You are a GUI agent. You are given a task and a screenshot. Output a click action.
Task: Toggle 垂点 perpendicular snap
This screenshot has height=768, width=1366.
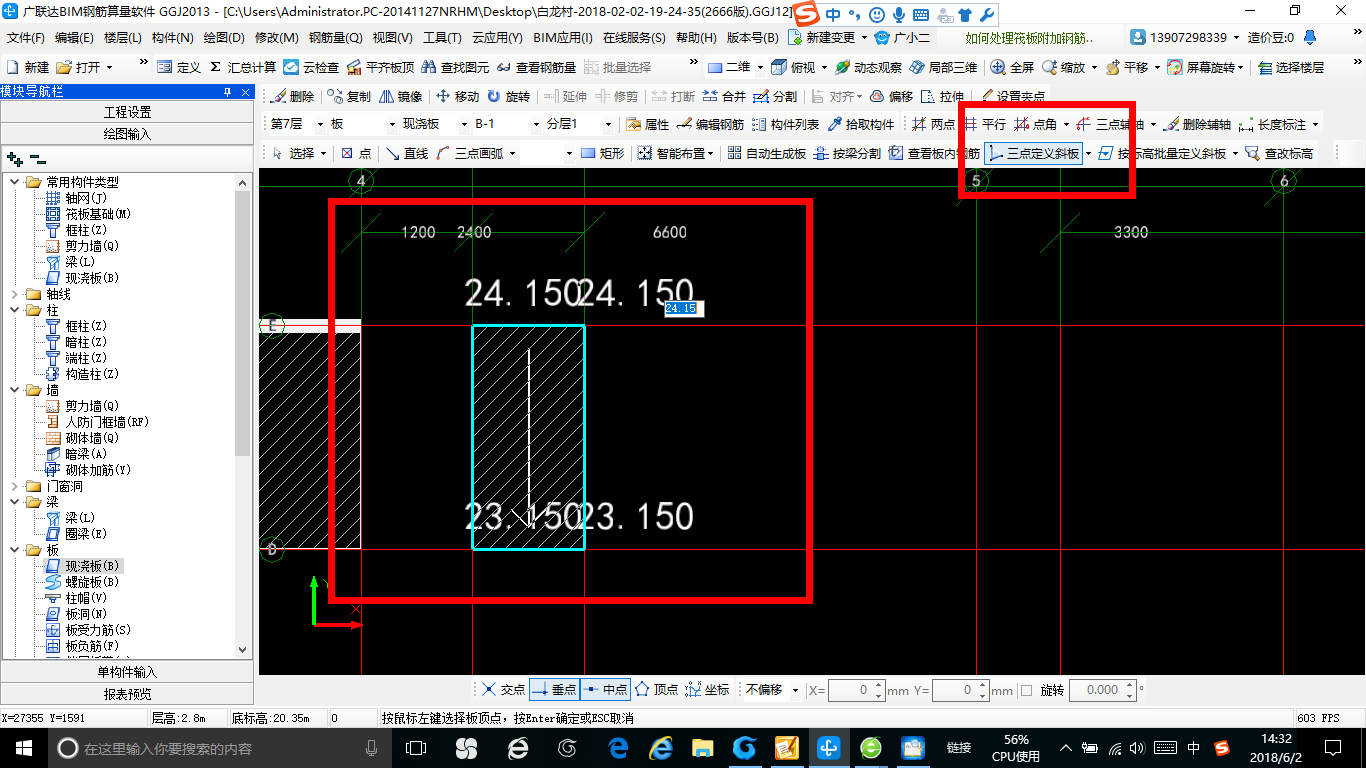tap(554, 690)
